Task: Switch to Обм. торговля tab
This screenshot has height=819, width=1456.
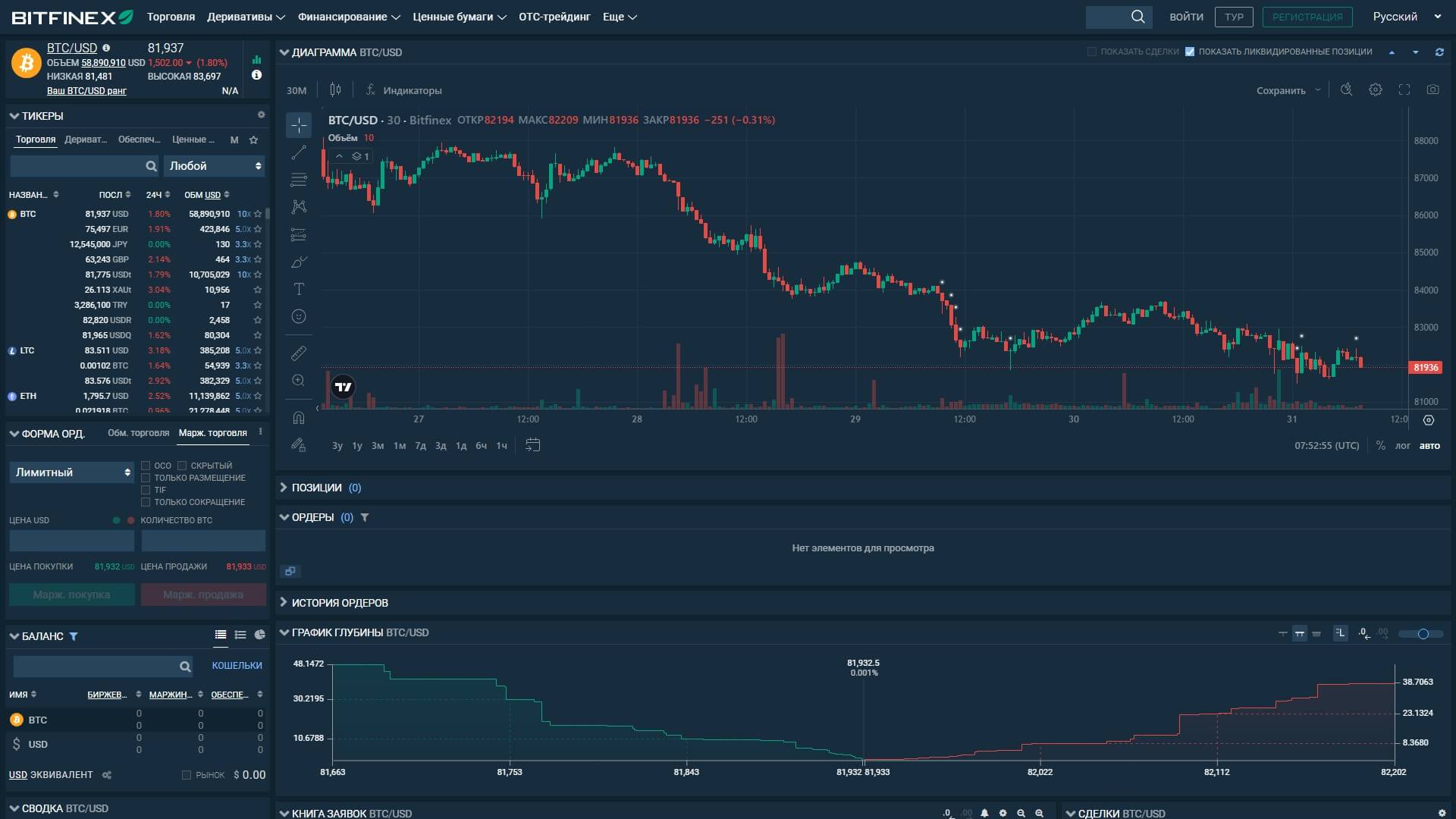Action: pyautogui.click(x=138, y=433)
